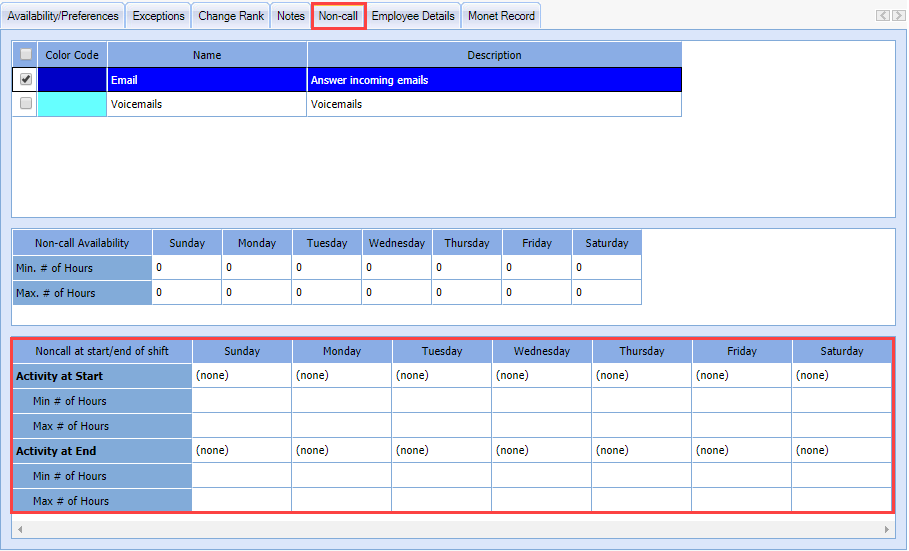Click the Description column header
The height and width of the screenshot is (551, 909).
pos(494,55)
